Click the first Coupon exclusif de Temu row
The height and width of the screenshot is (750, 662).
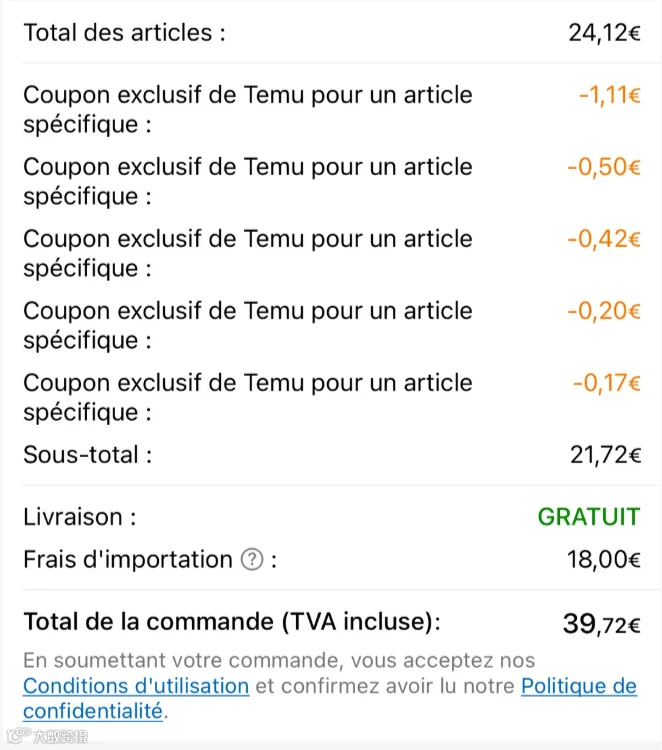point(332,110)
